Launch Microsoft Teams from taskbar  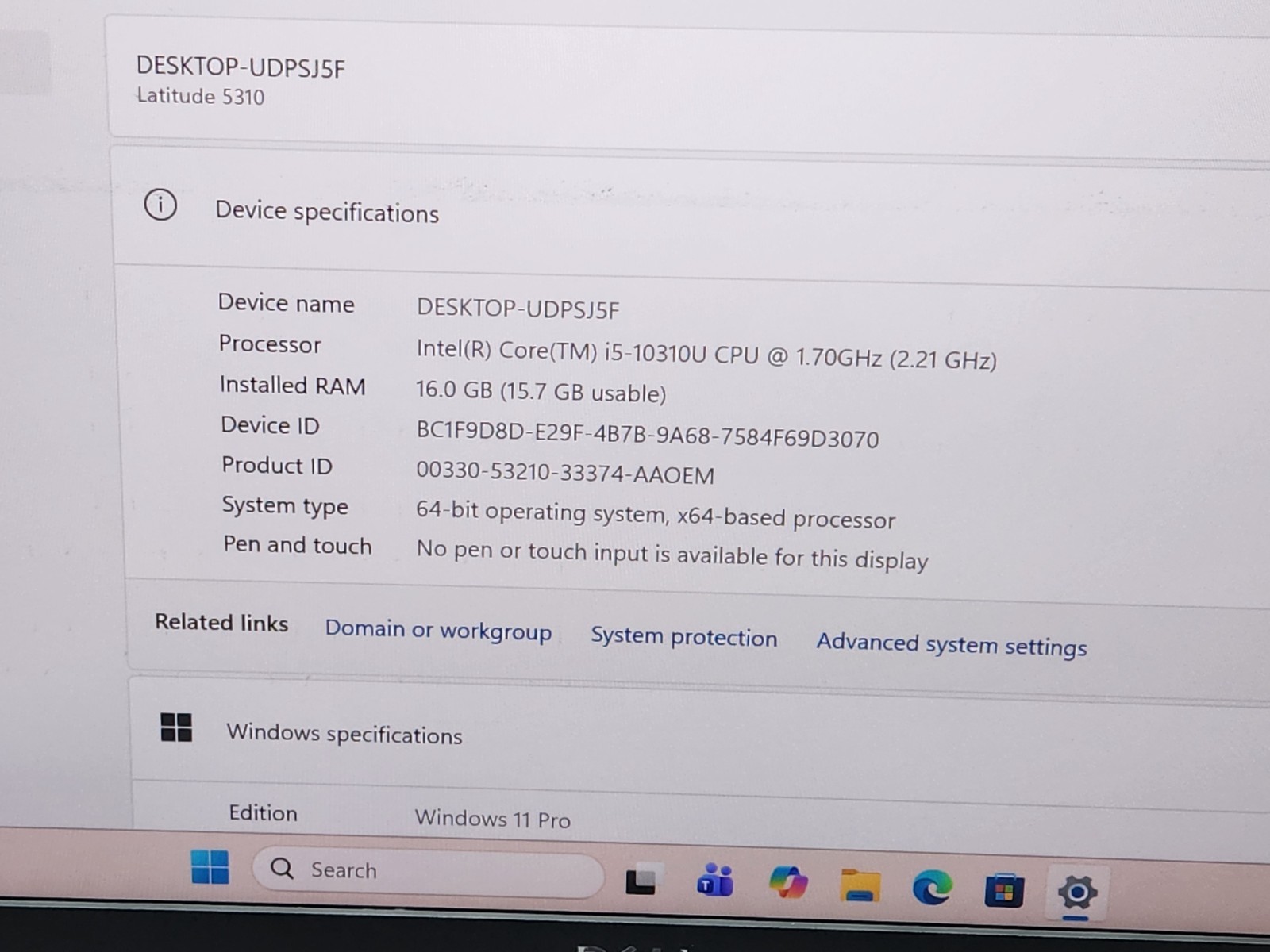click(714, 881)
